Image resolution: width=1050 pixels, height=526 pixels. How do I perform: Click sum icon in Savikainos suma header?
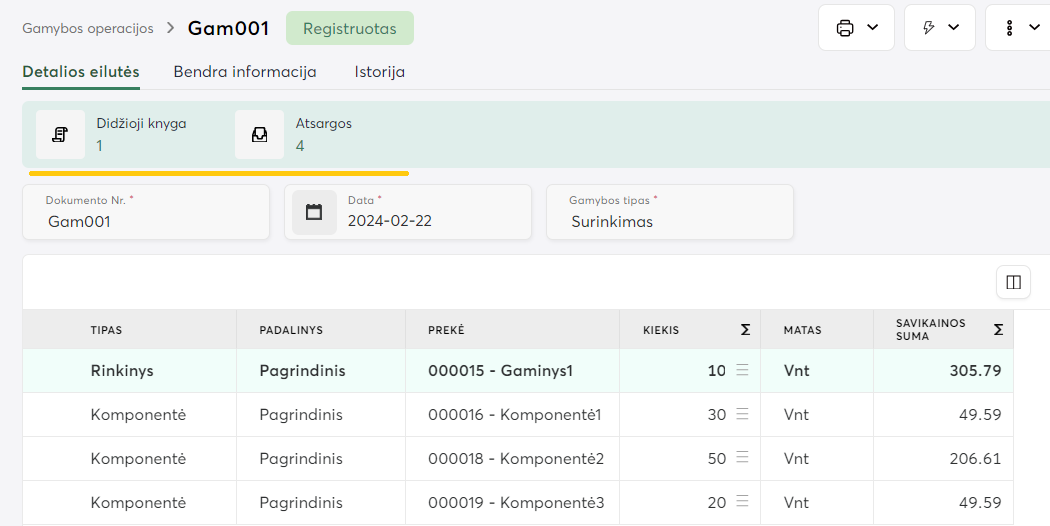[998, 329]
